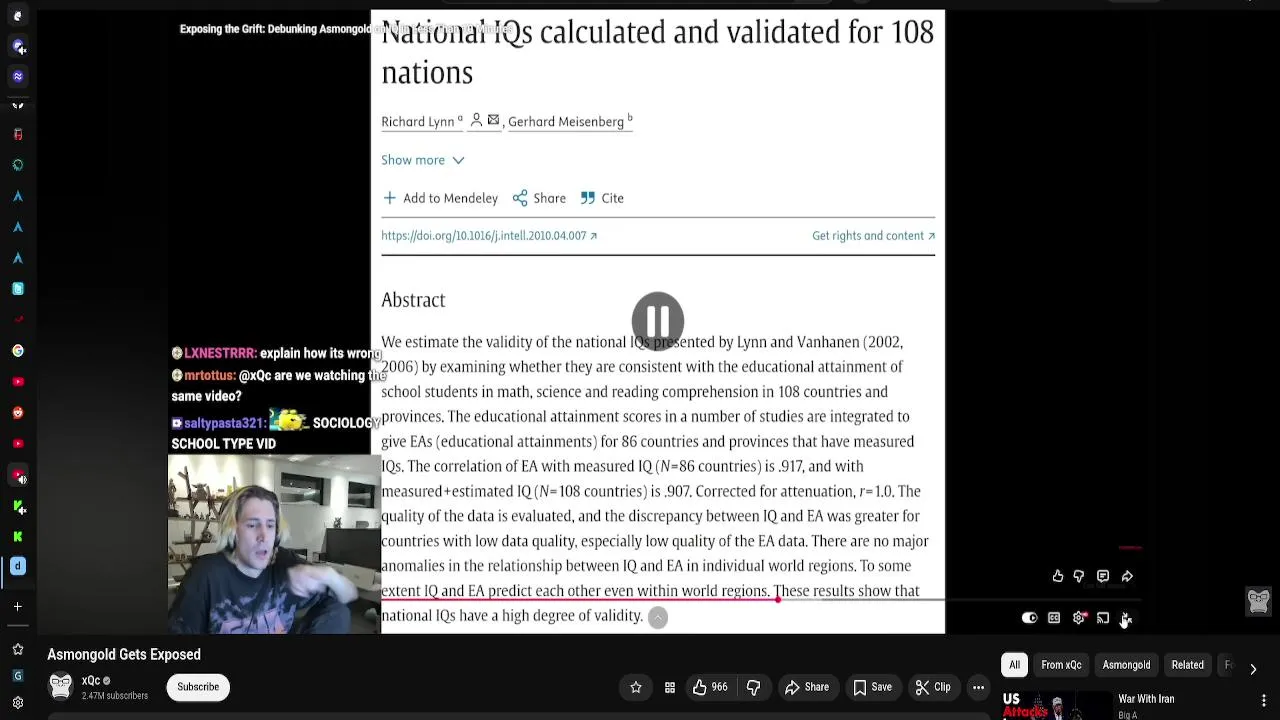Click chat username mrtottus
The width and height of the screenshot is (1280, 720).
tap(210, 375)
